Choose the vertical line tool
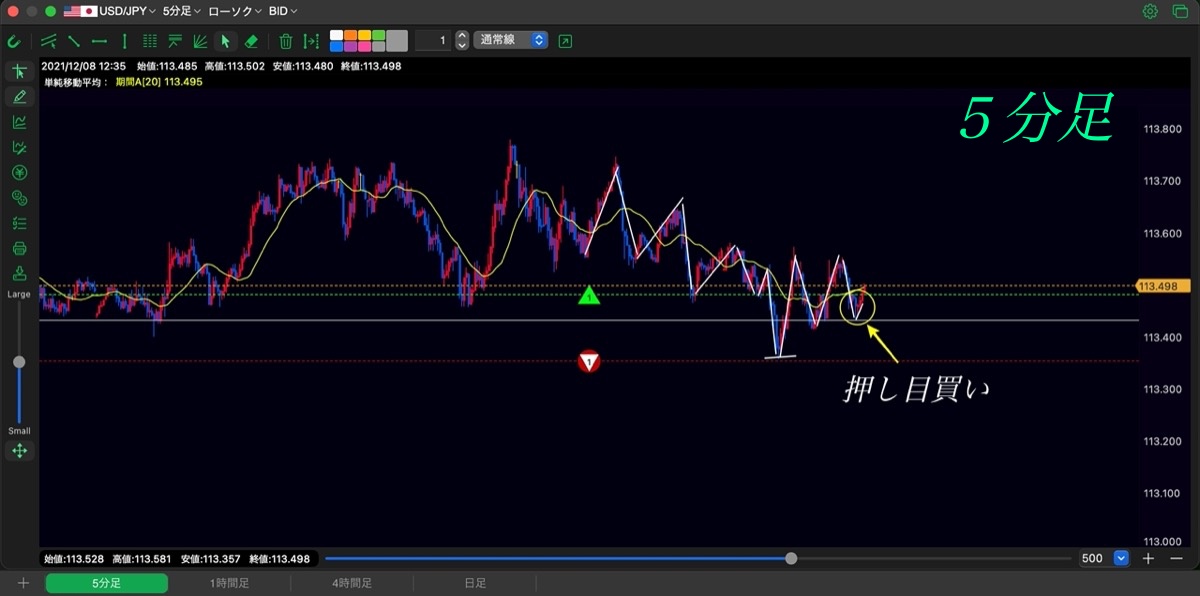1200x596 pixels. point(124,41)
